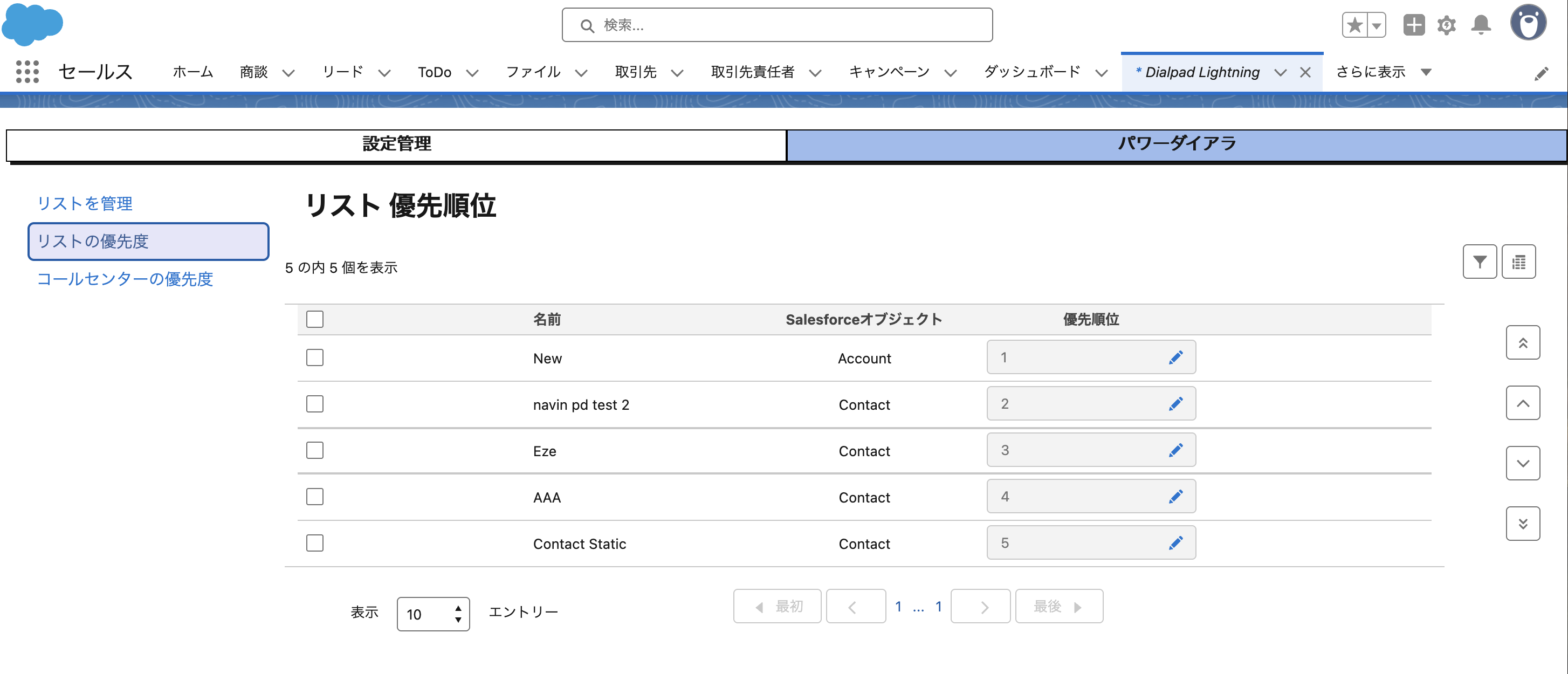Check the Contact Static row checkbox
Screen dimensions: 1568x674
click(315, 542)
